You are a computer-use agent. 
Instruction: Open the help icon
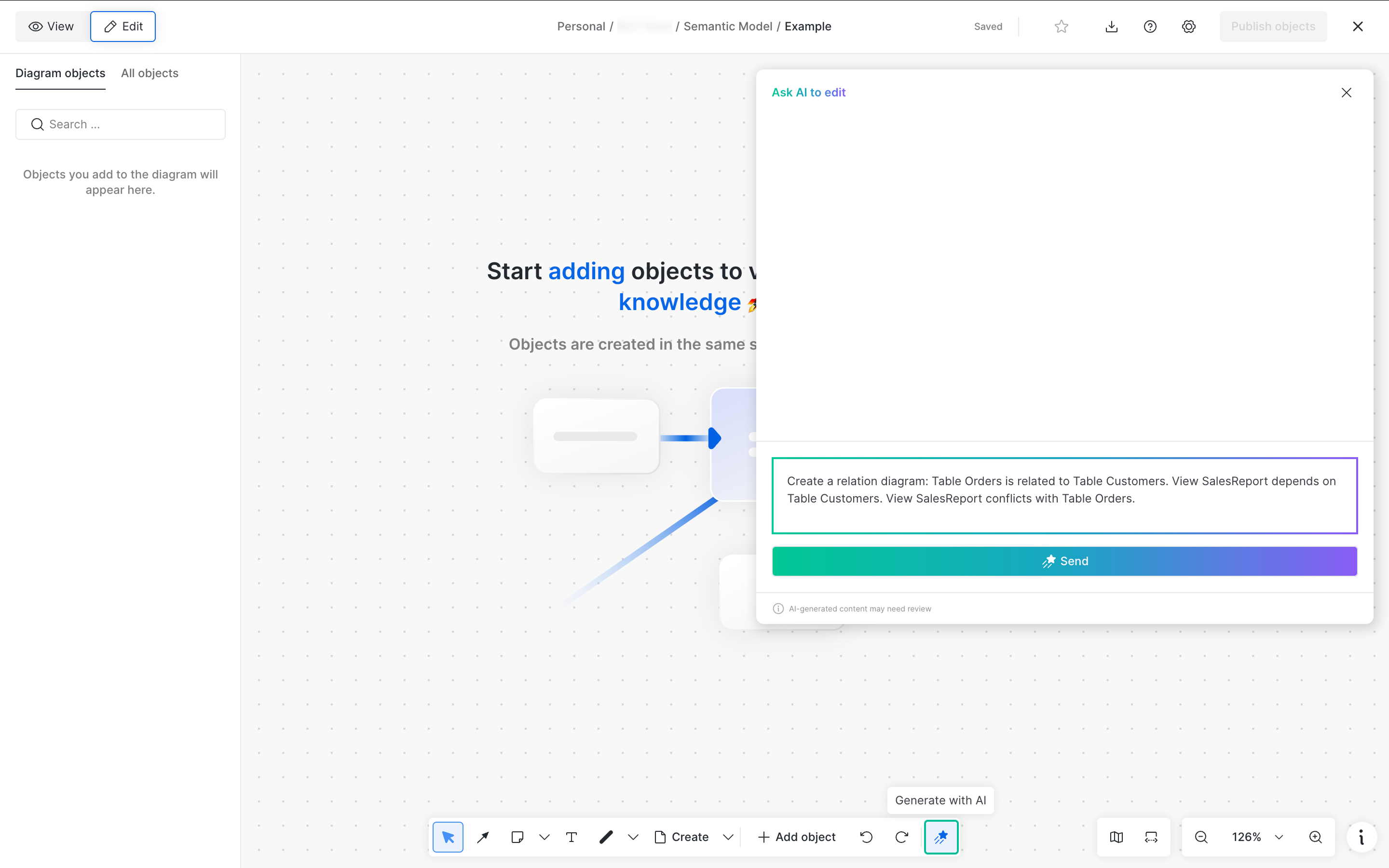1150,27
